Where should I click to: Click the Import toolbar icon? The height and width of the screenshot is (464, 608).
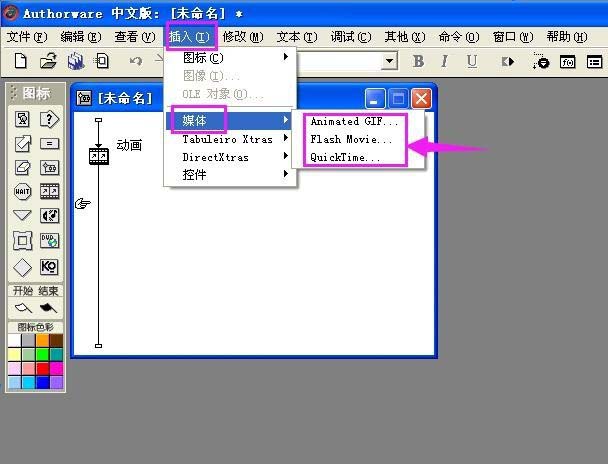pos(101,61)
